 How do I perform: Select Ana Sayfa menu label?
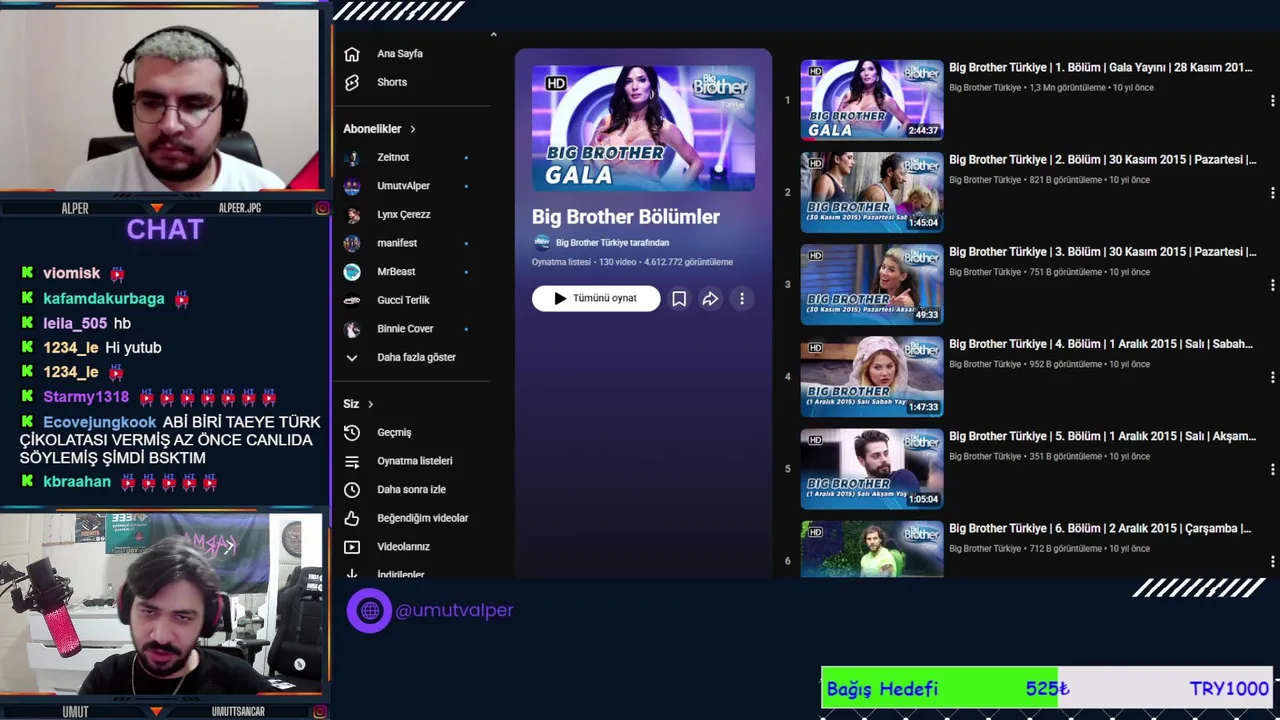tap(400, 54)
